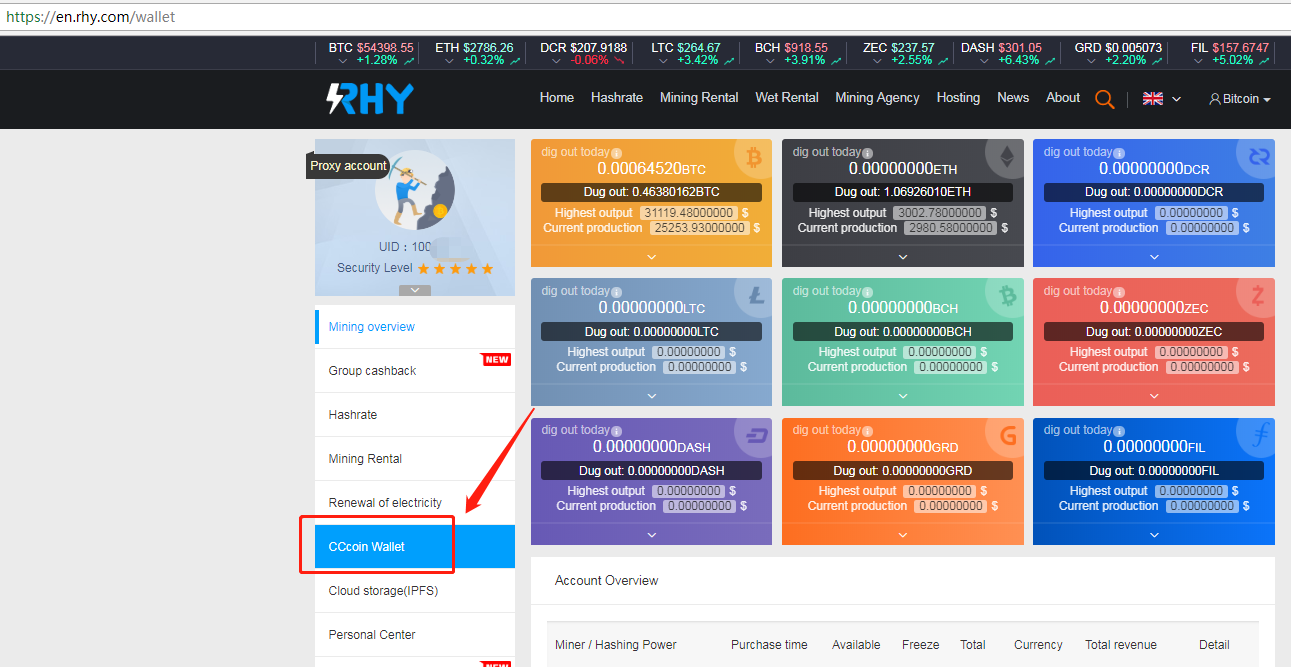The width and height of the screenshot is (1291, 667).
Task: Open Hosting in the top navigation
Action: pos(958,98)
